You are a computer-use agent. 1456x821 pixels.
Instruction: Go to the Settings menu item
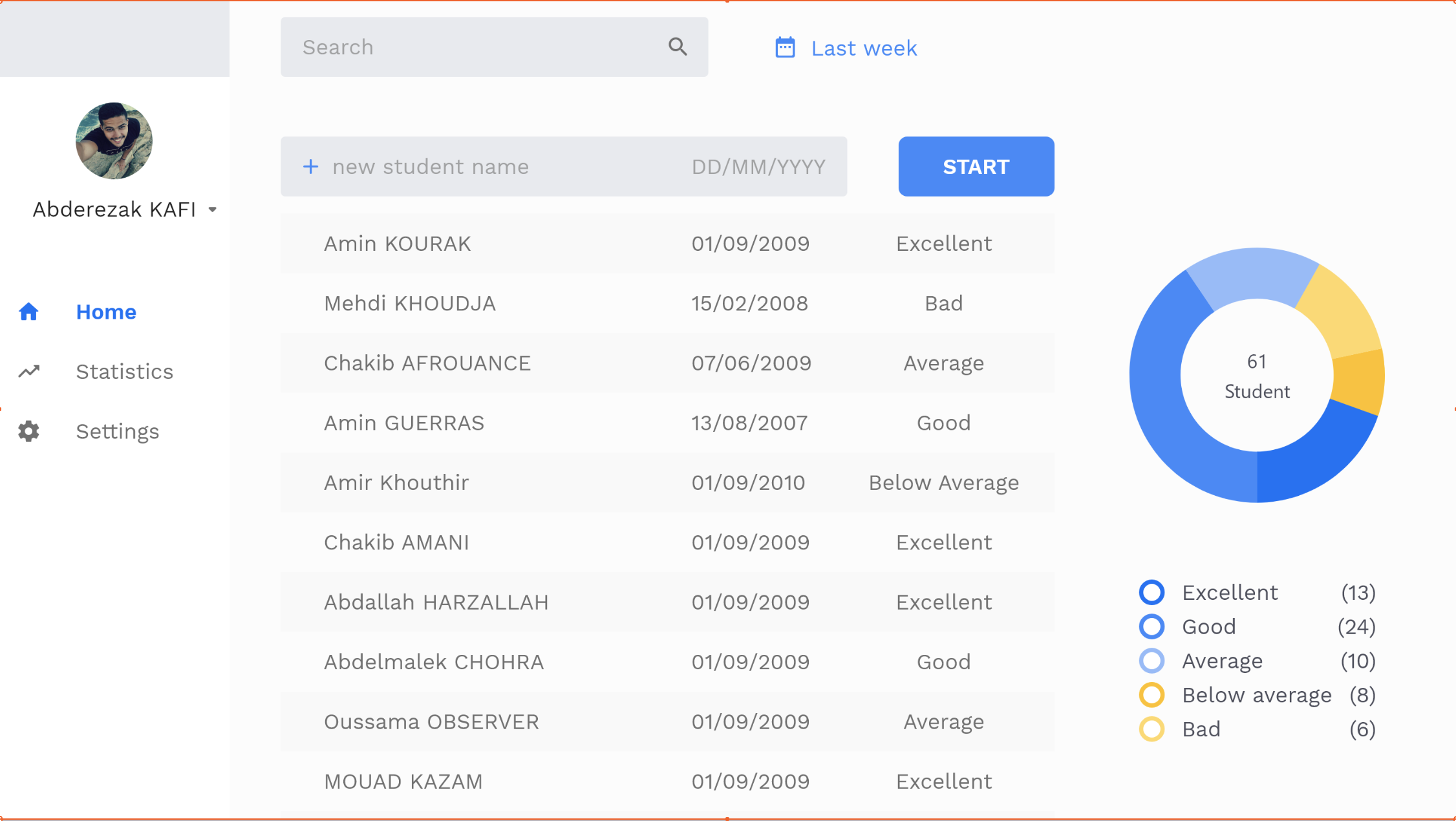(117, 431)
